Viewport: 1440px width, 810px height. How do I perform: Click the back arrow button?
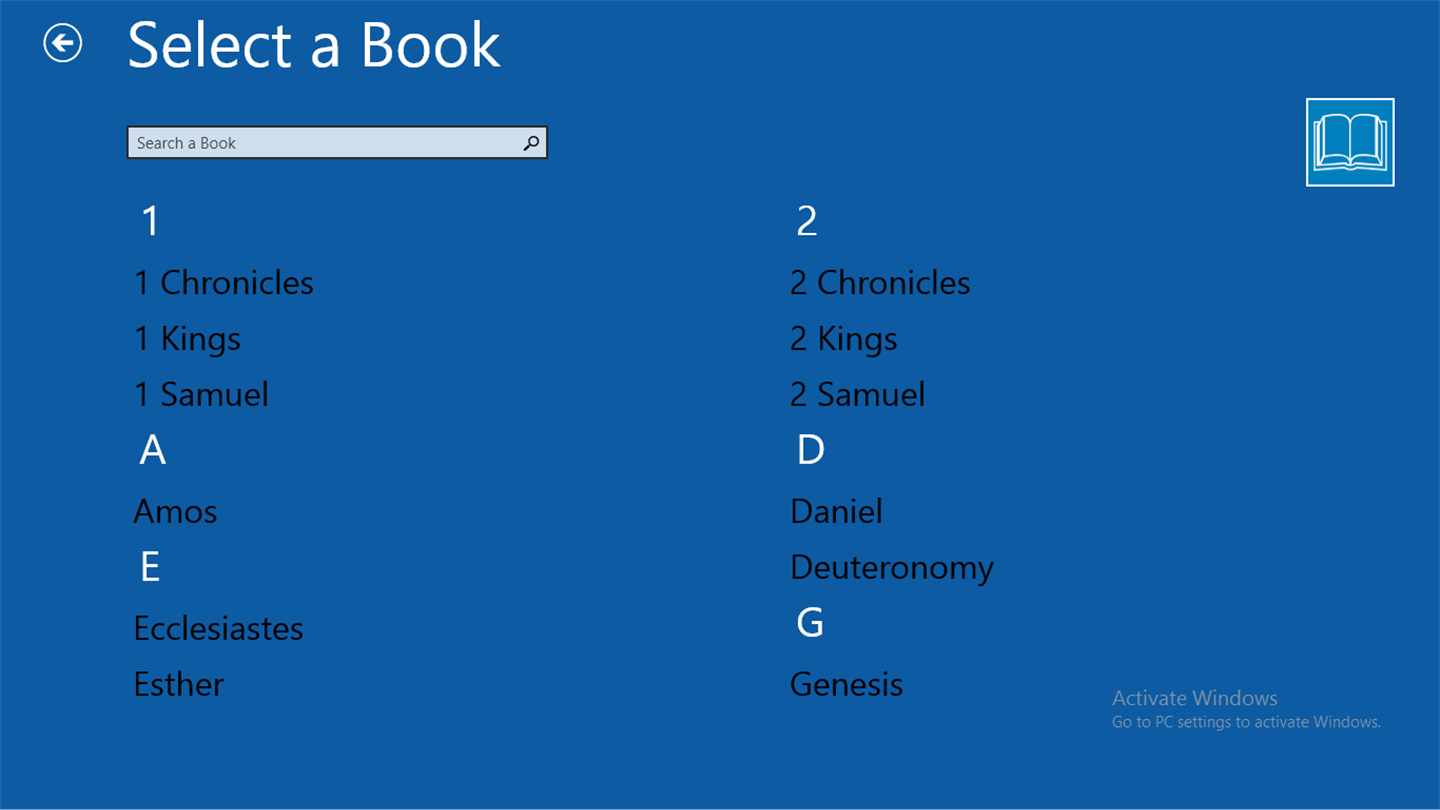point(63,43)
